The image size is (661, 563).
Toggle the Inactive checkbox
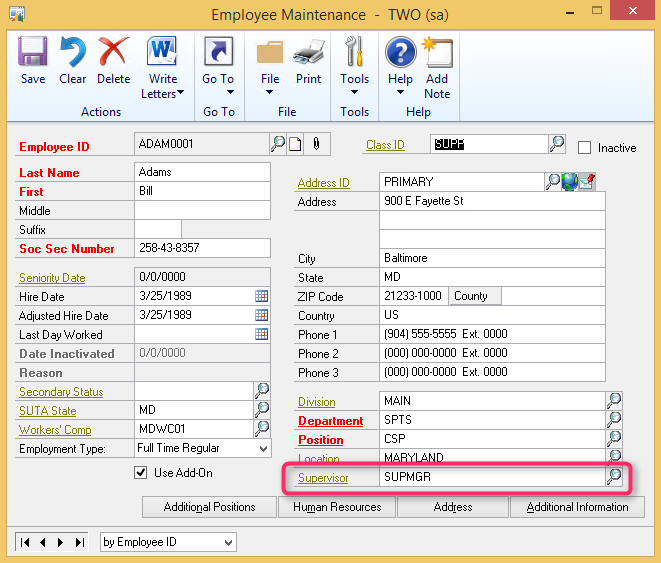pos(585,148)
